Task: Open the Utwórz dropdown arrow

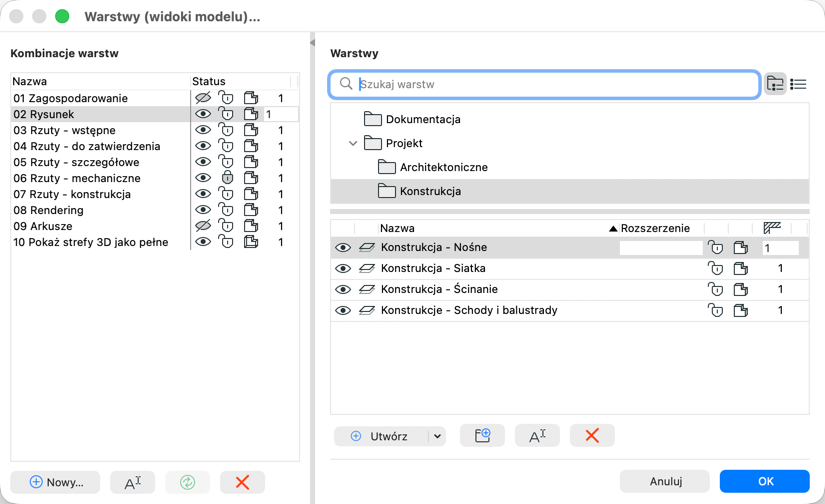Action: pos(437,436)
